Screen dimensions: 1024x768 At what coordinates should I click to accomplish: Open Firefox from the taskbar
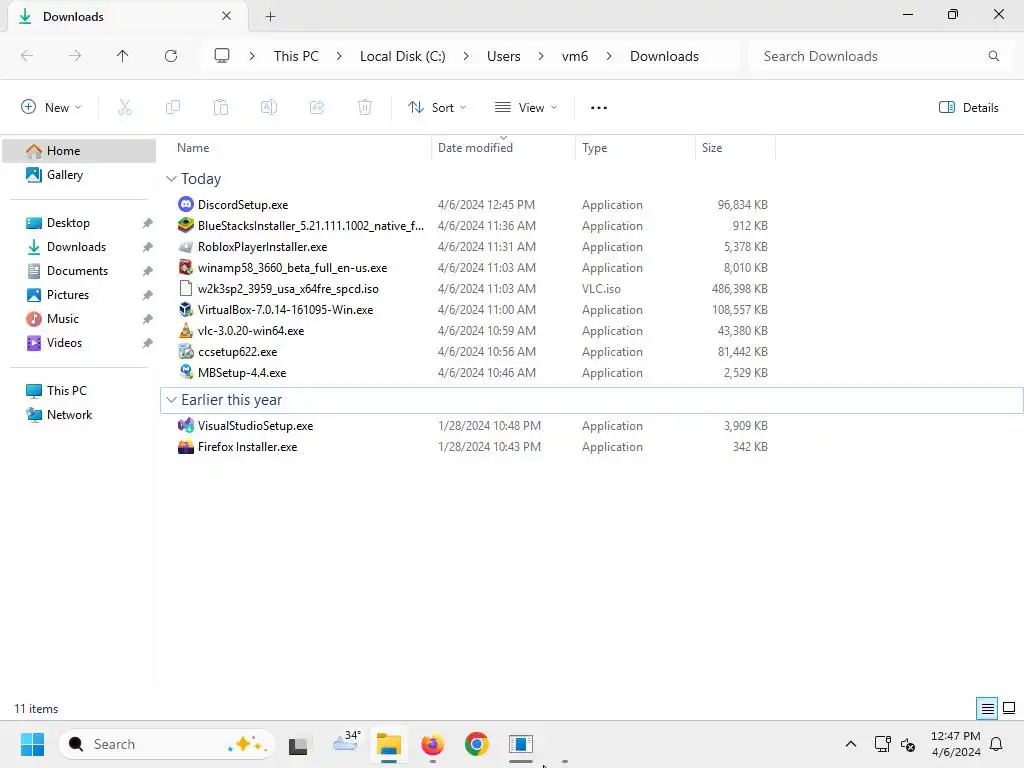(432, 744)
